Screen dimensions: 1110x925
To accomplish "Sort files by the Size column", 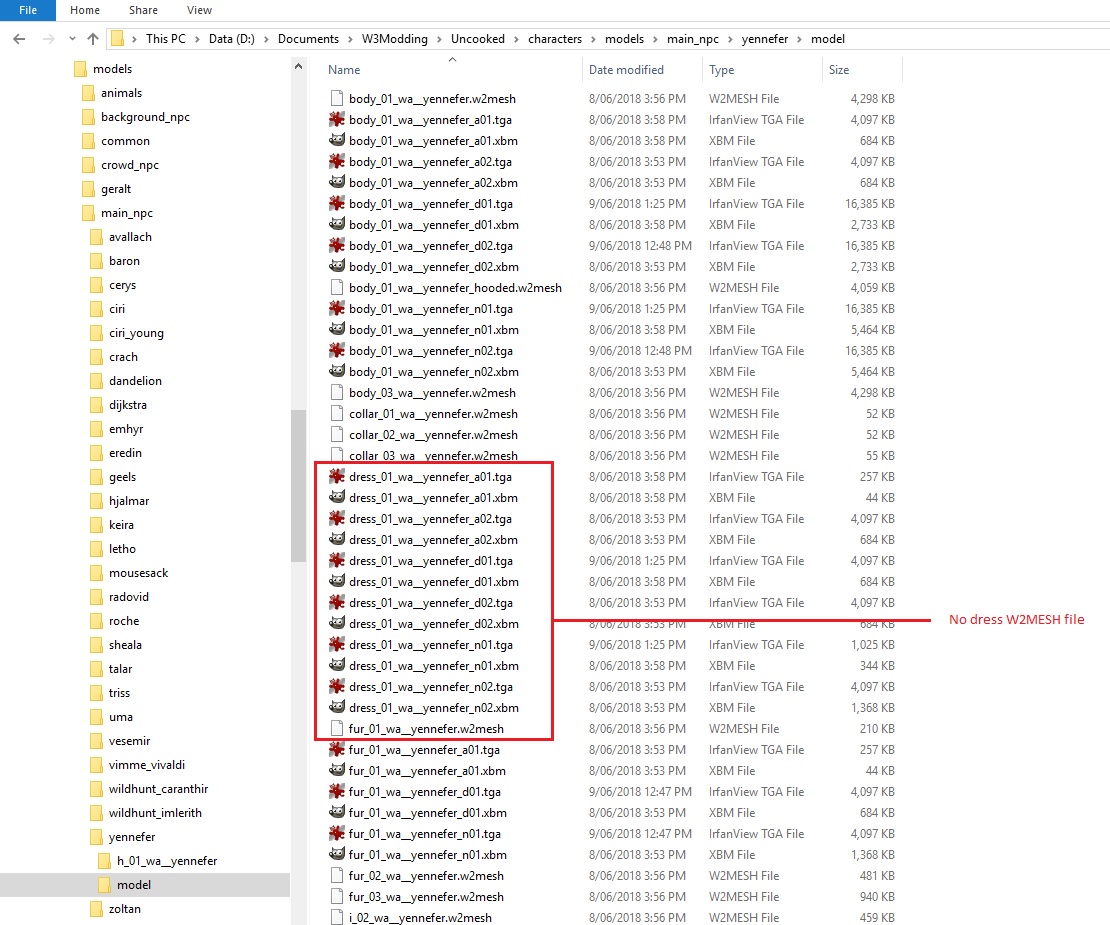I will (839, 69).
